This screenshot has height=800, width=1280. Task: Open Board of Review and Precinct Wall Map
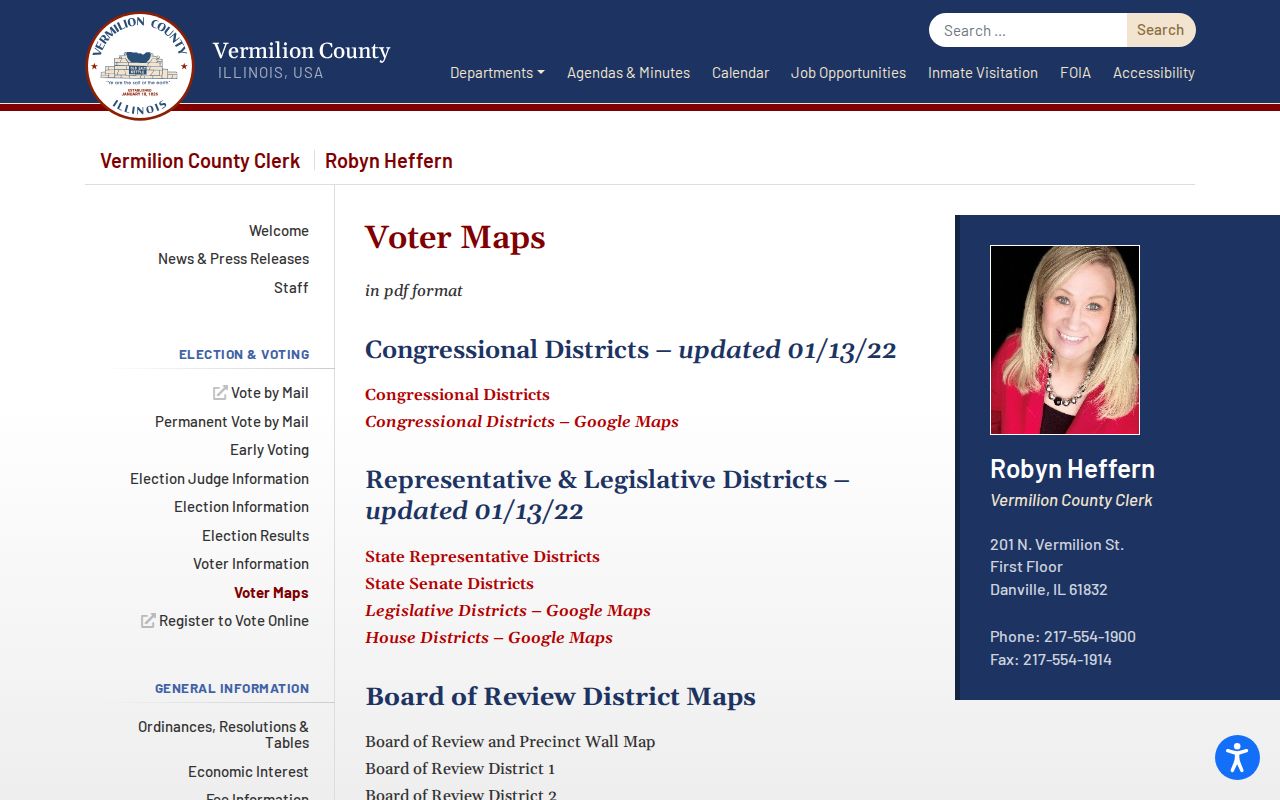pyautogui.click(x=510, y=742)
